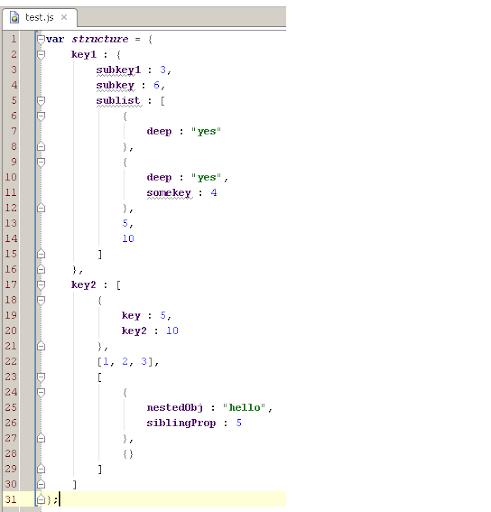The height and width of the screenshot is (512, 491).
Task: Click fold end marker on line 27
Action: (x=41, y=438)
